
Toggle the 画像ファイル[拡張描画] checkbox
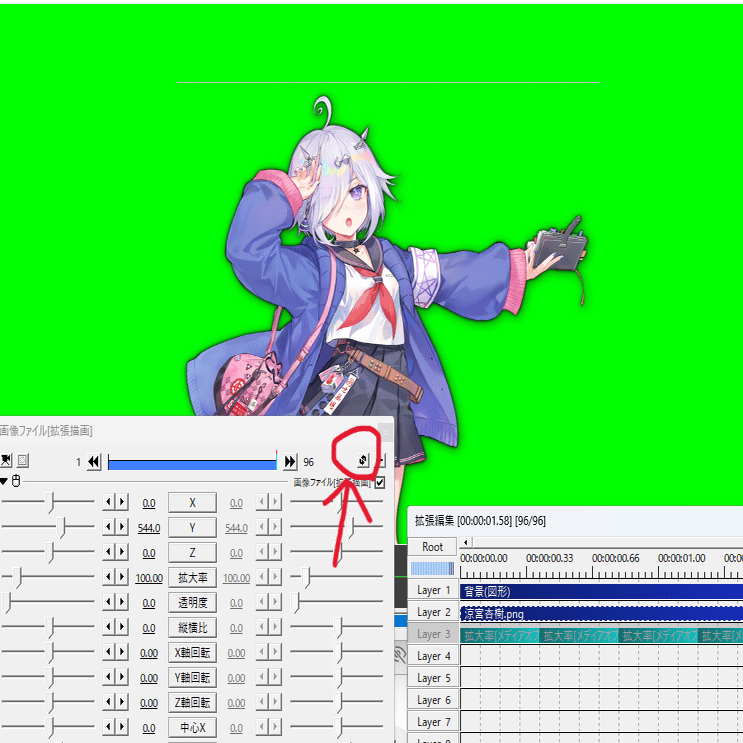pyautogui.click(x=380, y=483)
